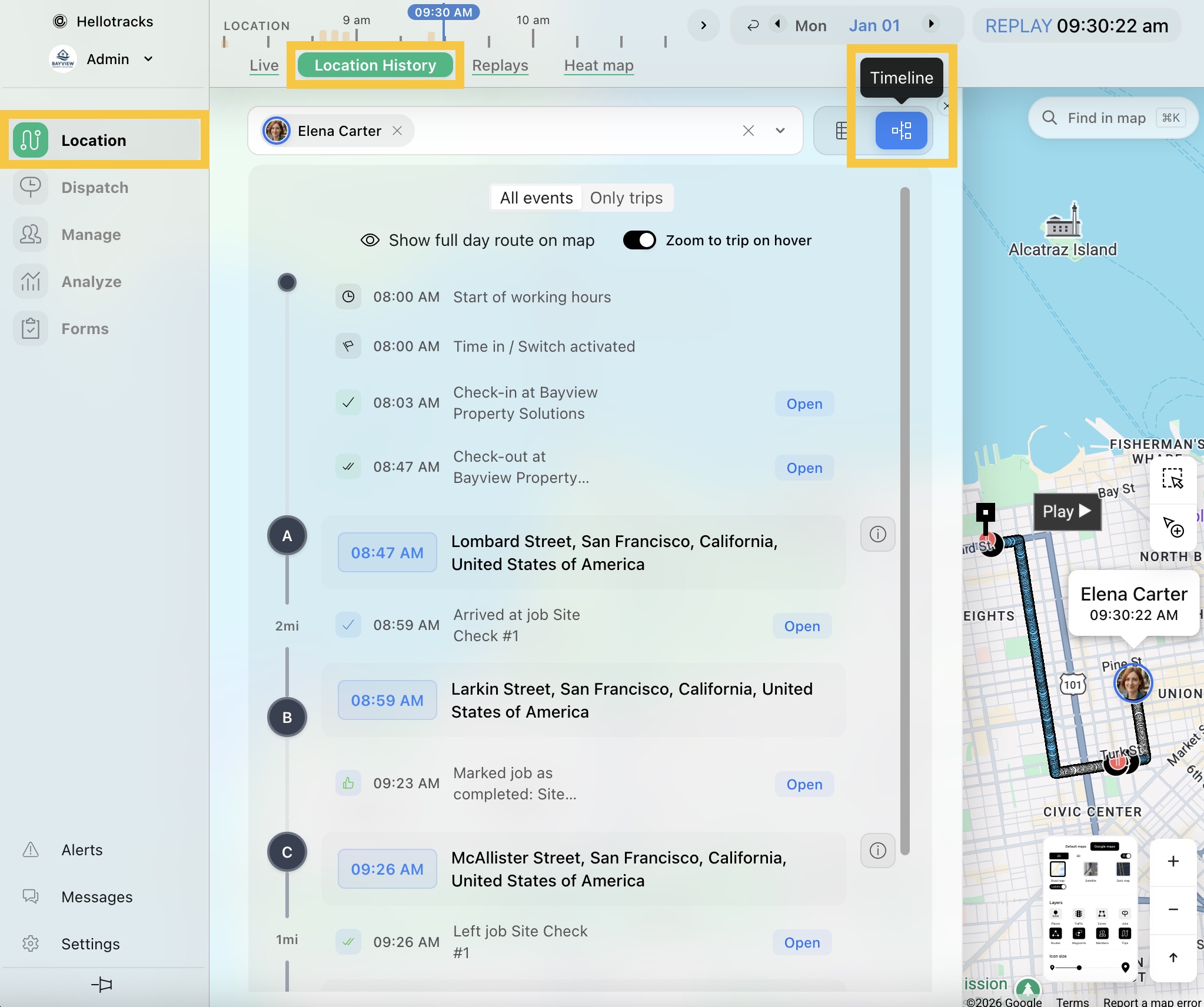Open the 09:26 AM Left job event
1204x1007 pixels.
802,942
